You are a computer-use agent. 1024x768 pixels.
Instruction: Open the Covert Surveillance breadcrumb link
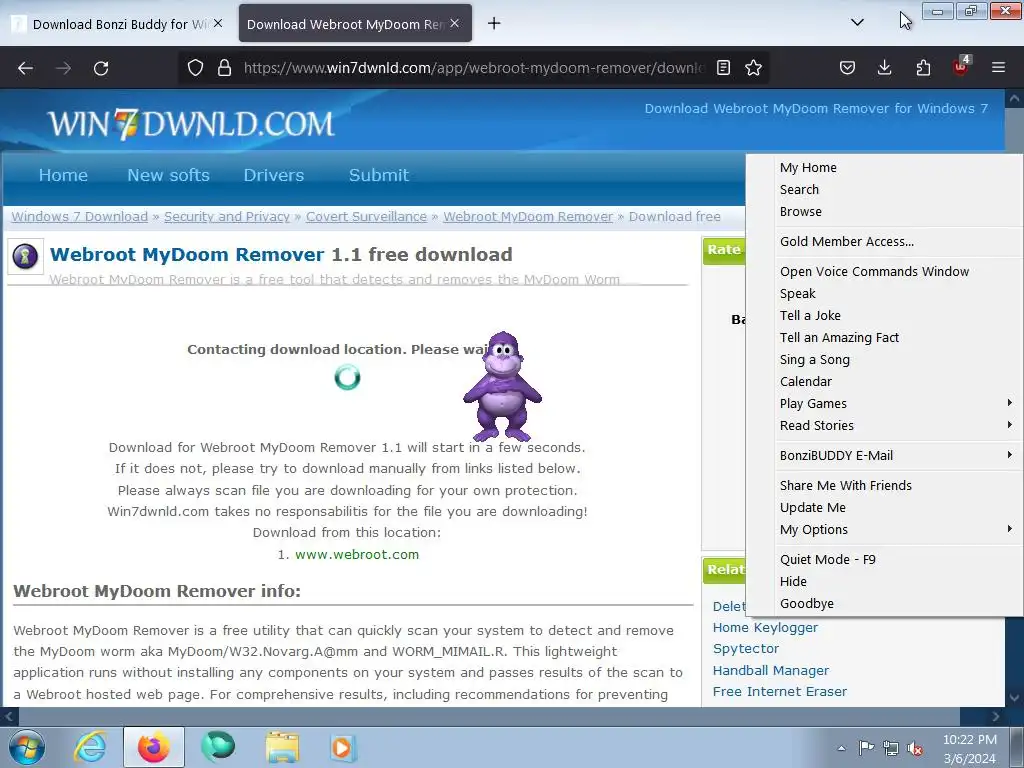[366, 217]
